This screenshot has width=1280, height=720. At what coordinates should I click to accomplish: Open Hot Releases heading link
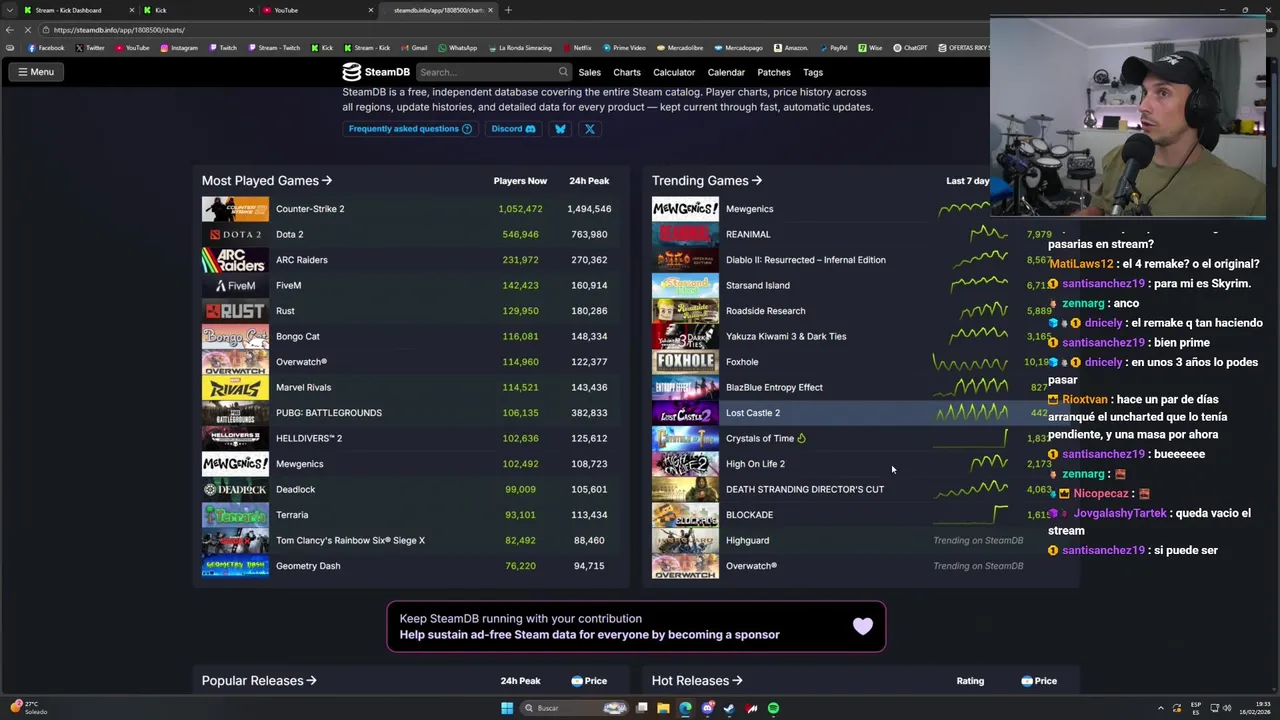tap(697, 681)
